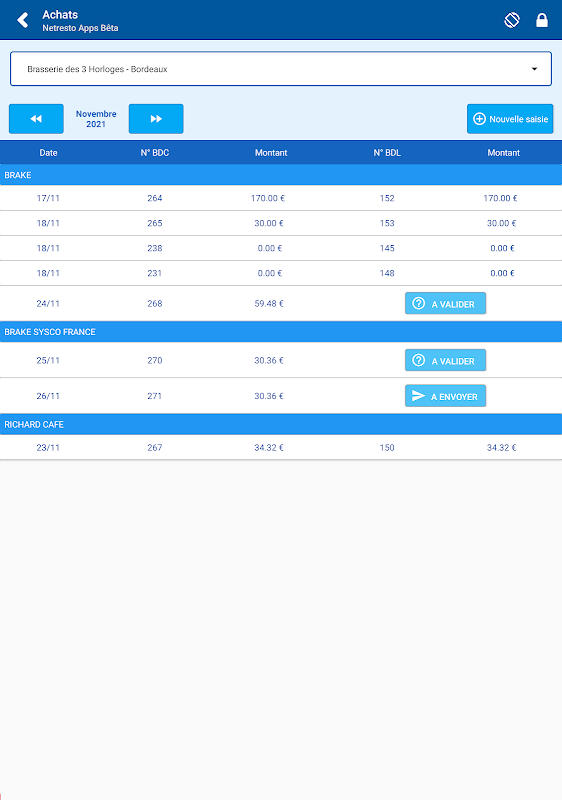Viewport: 562px width, 800px height.
Task: Go to previous month with rewind button
Action: pyautogui.click(x=36, y=119)
